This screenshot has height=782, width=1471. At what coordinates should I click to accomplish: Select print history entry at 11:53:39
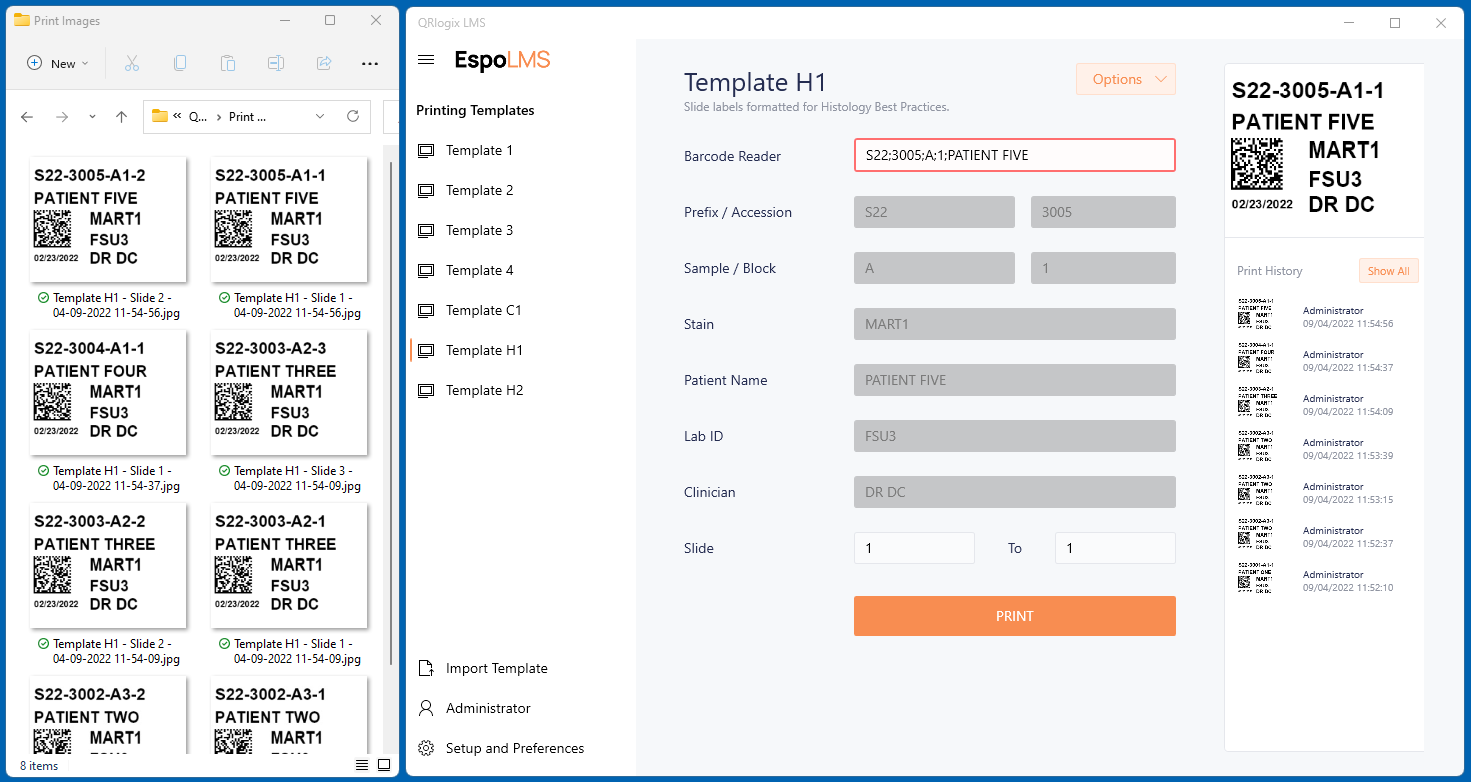[1326, 448]
